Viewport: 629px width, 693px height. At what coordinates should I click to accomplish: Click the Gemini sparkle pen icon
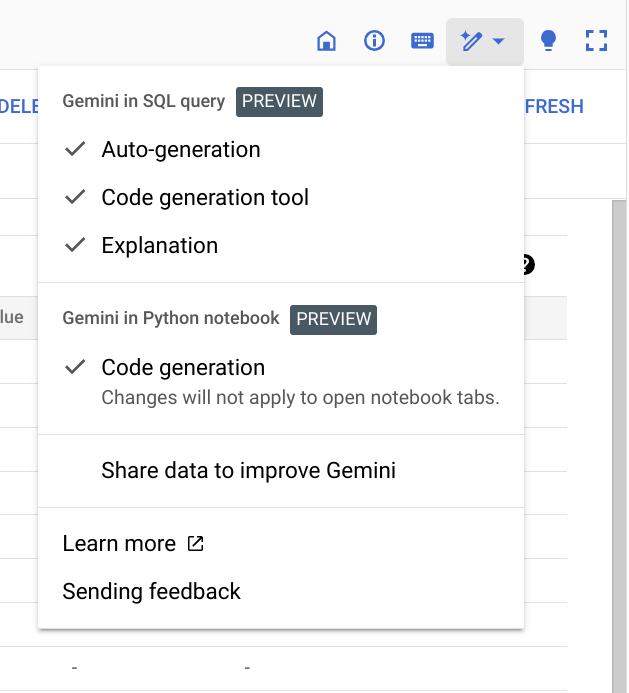pyautogui.click(x=471, y=41)
